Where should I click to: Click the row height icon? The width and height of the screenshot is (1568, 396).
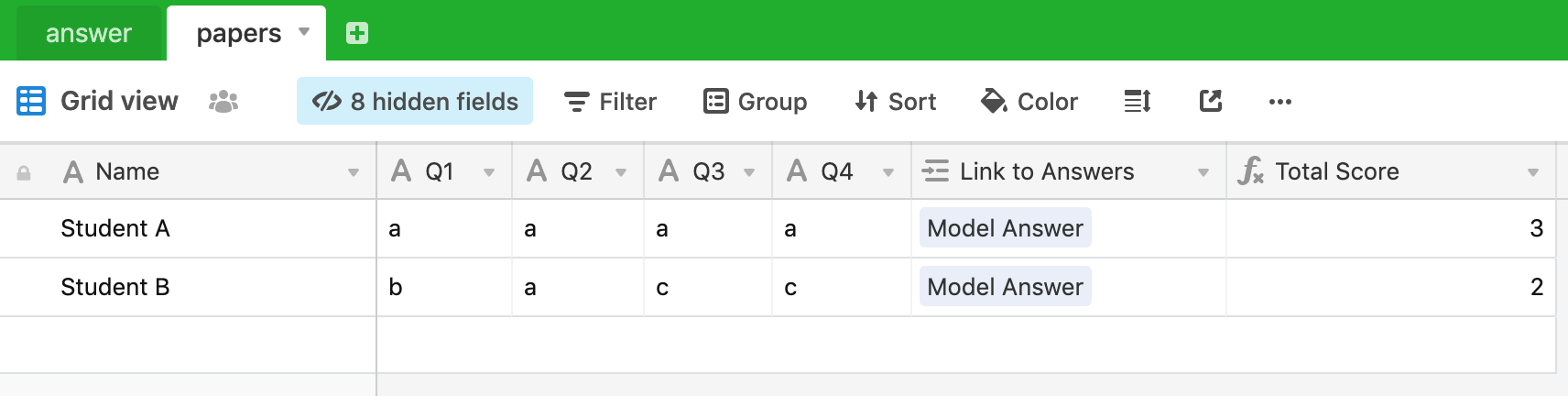pos(1138,102)
